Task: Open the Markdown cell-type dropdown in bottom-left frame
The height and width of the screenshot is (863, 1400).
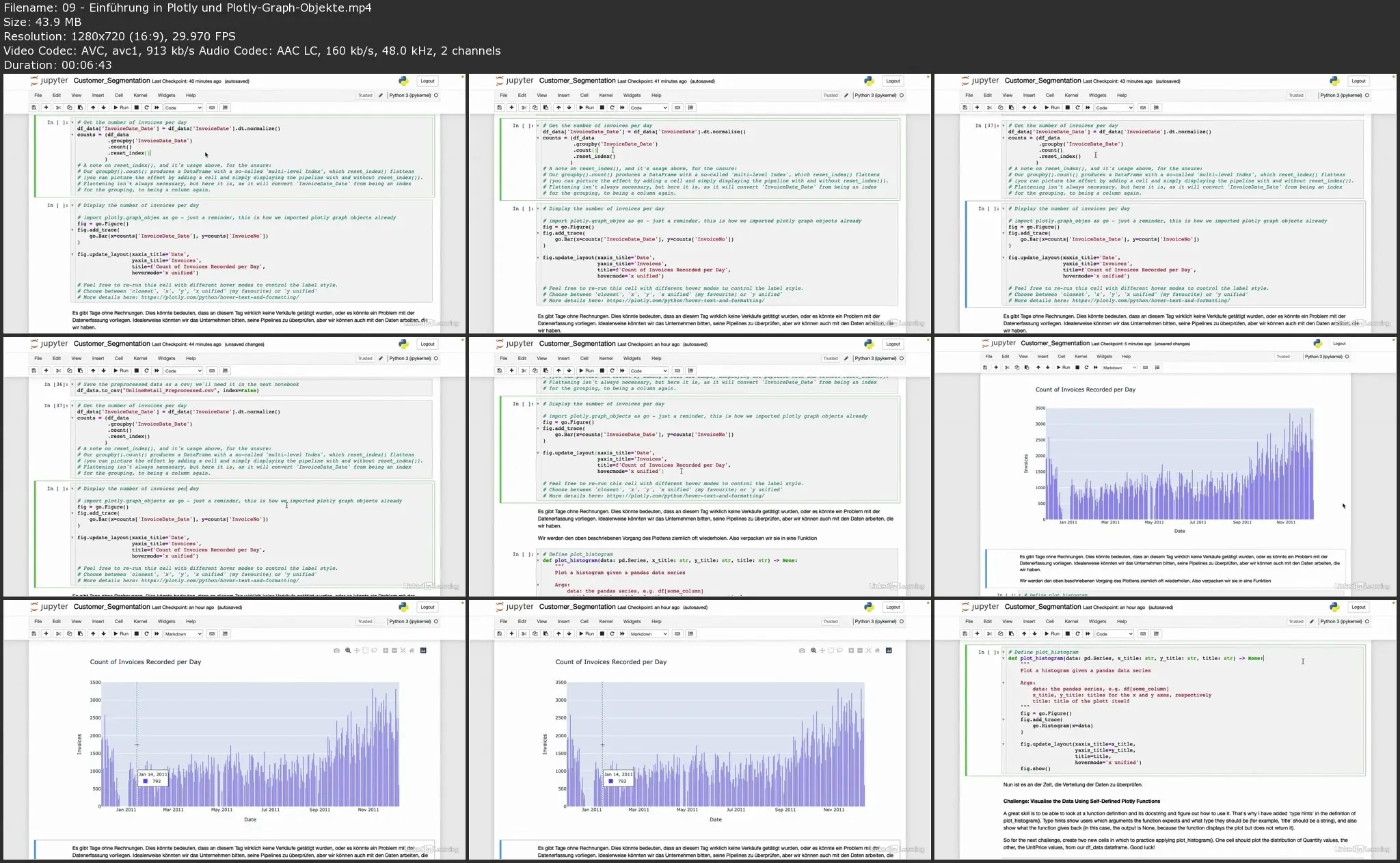Action: coord(183,633)
